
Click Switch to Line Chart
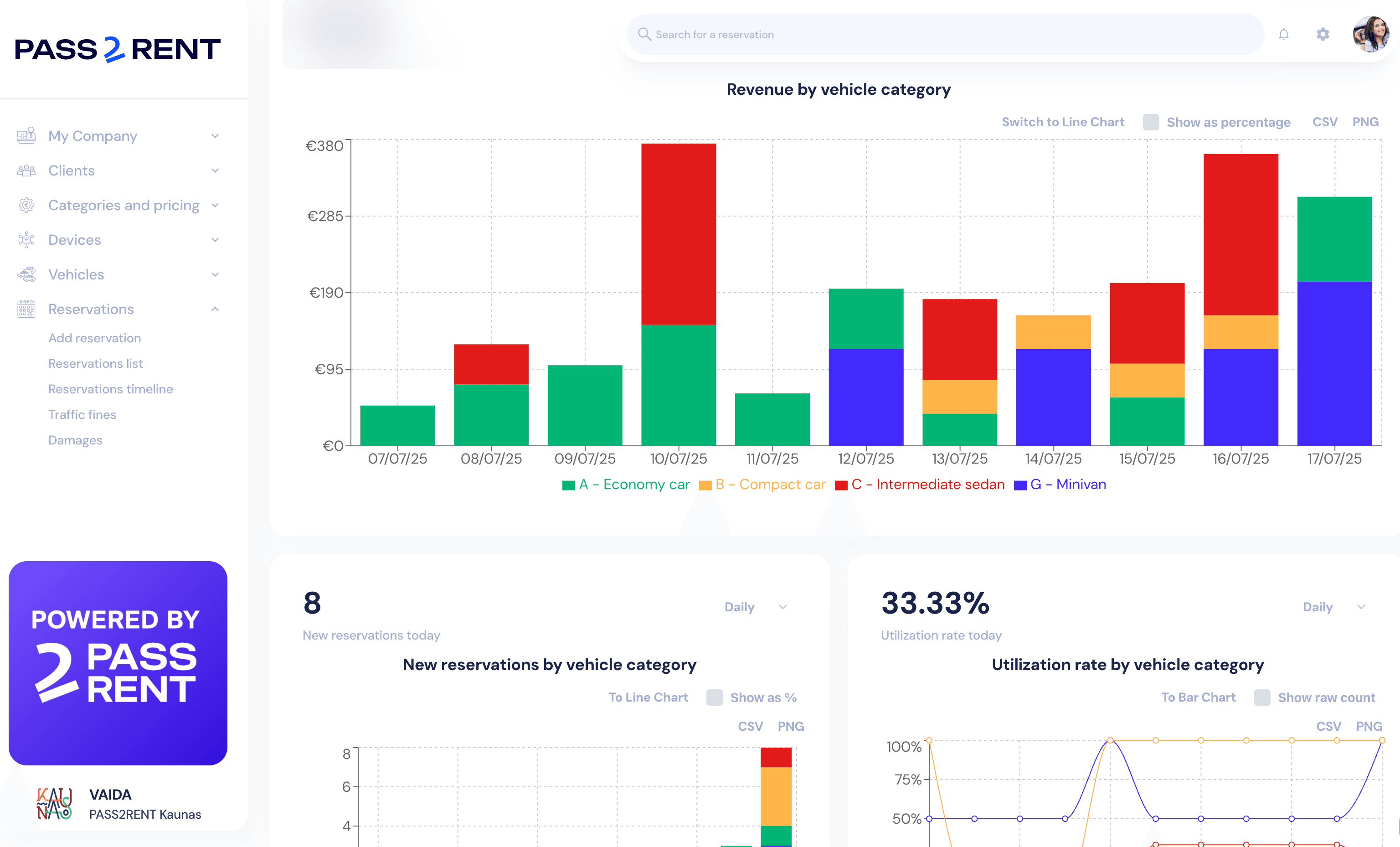point(1063,122)
